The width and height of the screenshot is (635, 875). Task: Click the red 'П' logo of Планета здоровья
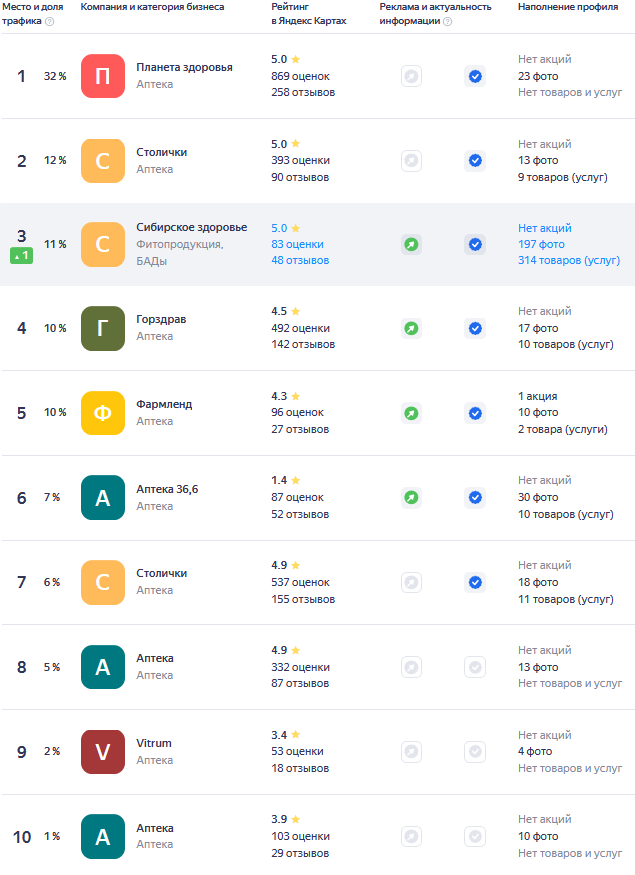click(103, 76)
